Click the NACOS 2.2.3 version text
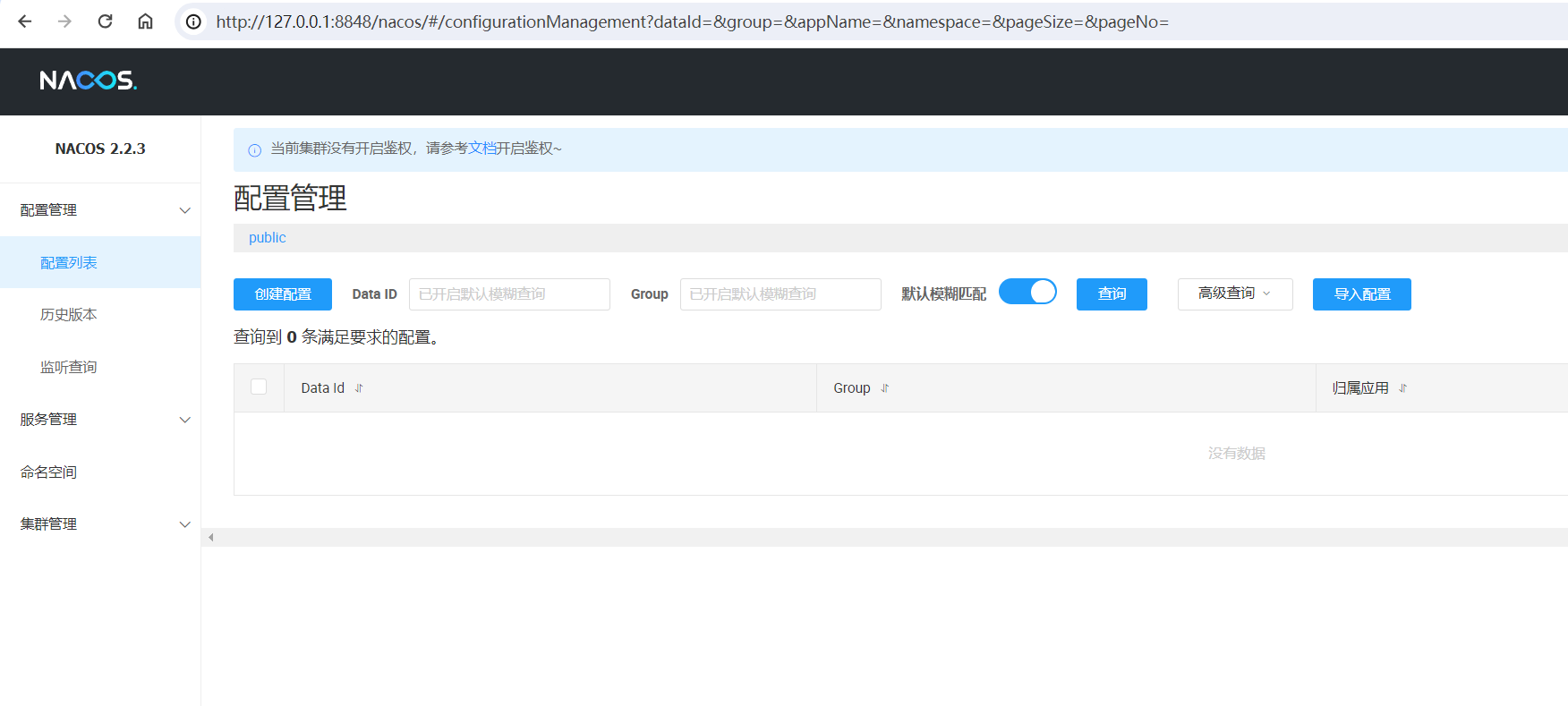The height and width of the screenshot is (706, 1568). (x=100, y=149)
